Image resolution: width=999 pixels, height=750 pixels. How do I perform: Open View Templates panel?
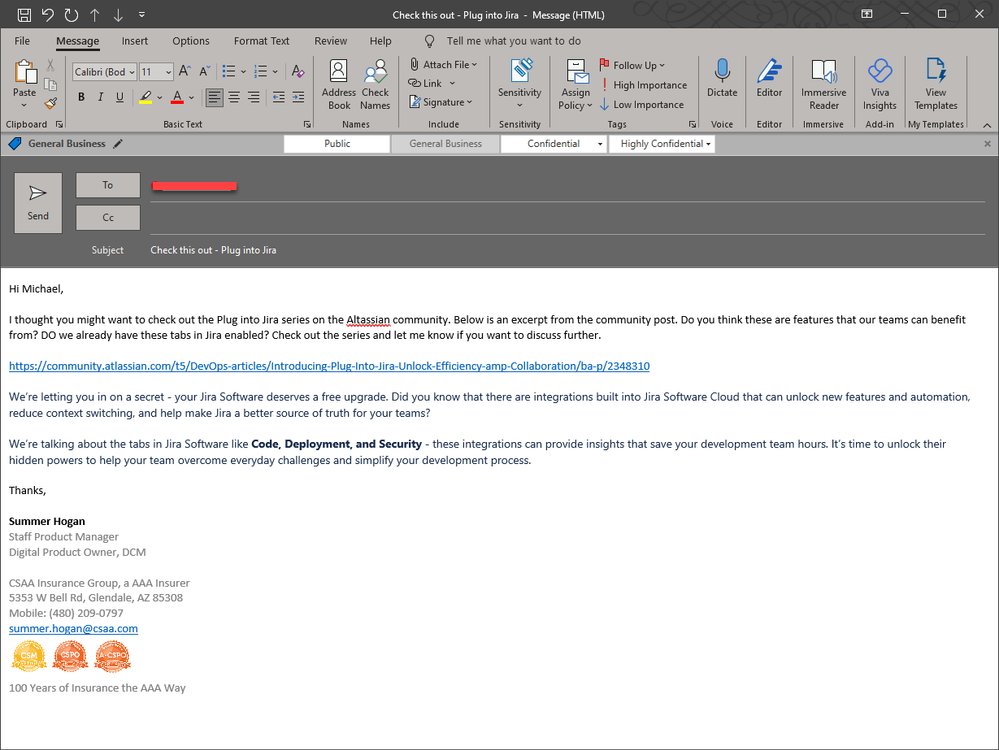(x=935, y=84)
